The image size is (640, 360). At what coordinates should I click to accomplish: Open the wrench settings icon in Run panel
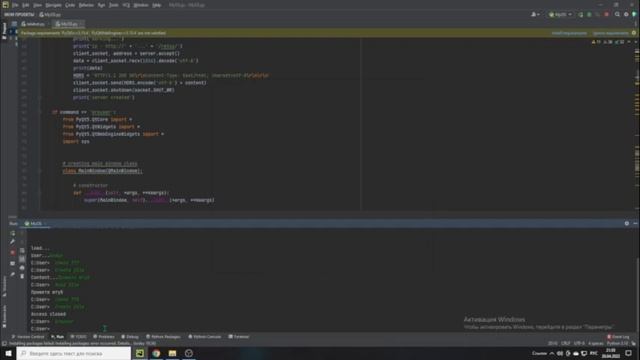click(x=13, y=242)
